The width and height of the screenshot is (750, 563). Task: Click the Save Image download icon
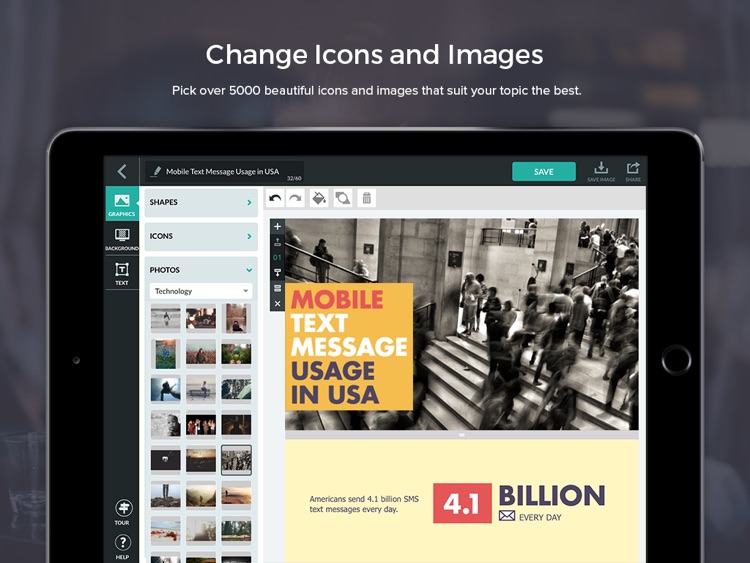[x=601, y=171]
